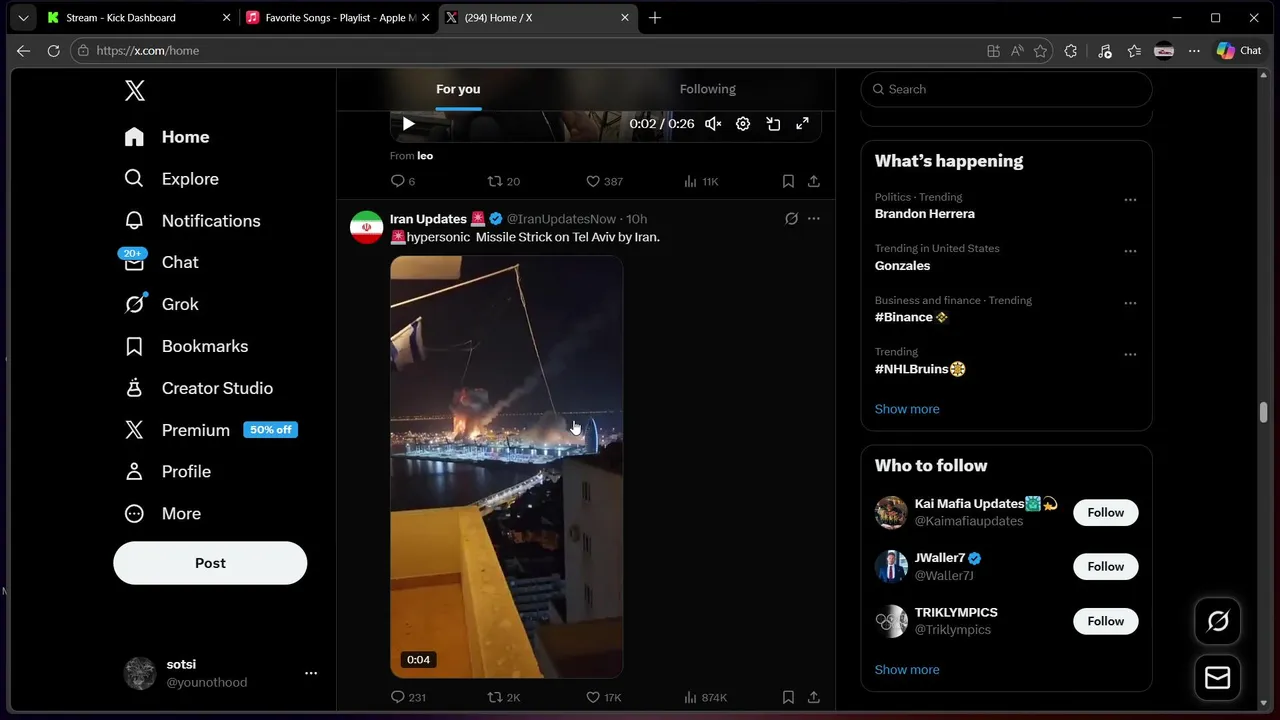
Task: Click the X logo in the sidebar
Action: pyautogui.click(x=135, y=91)
